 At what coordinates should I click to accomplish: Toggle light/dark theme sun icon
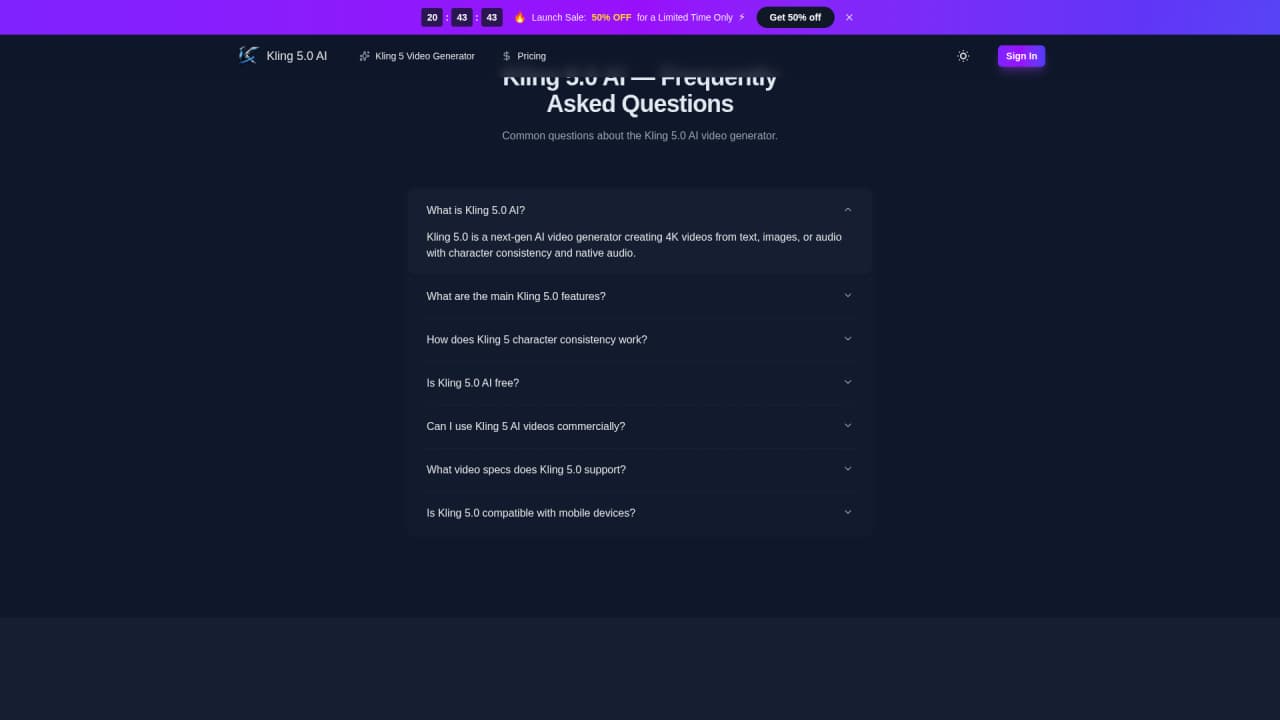point(963,56)
